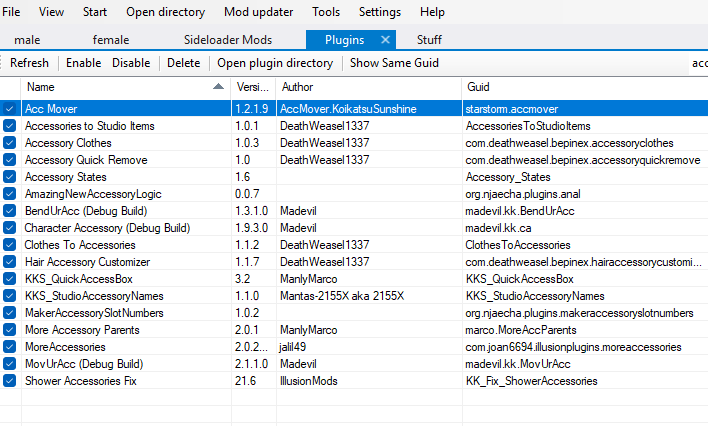
Task: Click the Delete toolbar button
Action: point(183,63)
